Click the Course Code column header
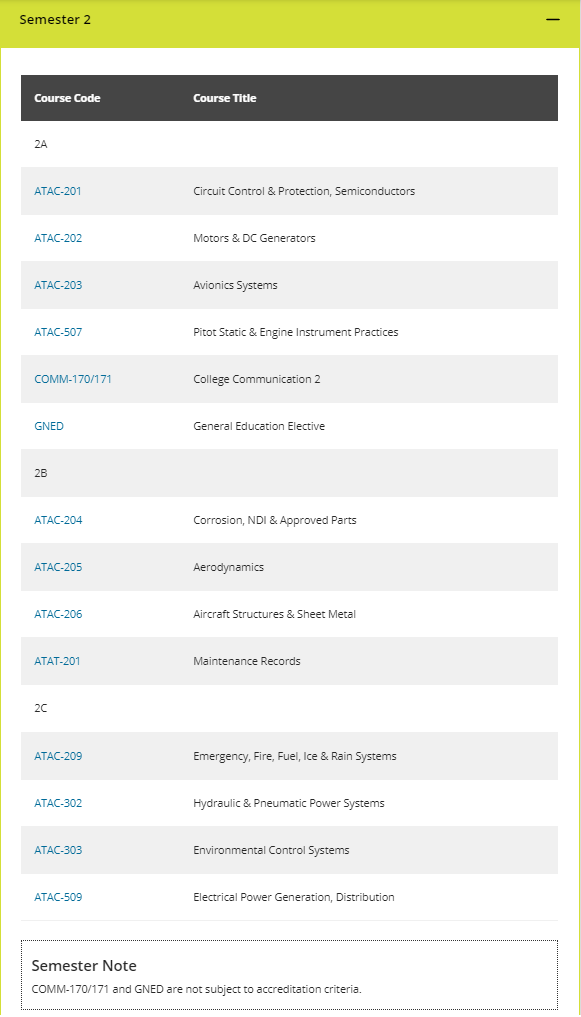Image resolution: width=581 pixels, height=1017 pixels. click(67, 99)
